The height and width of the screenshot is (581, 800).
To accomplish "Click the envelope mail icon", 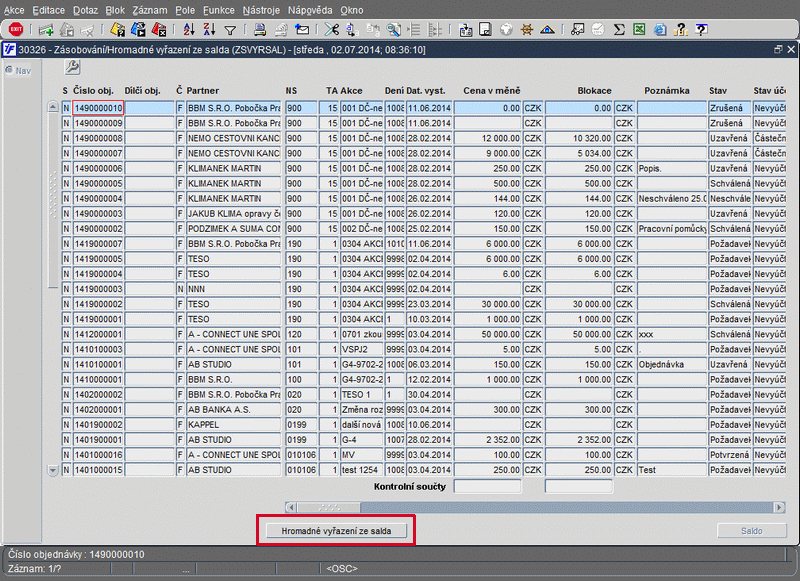I will tap(302, 30).
